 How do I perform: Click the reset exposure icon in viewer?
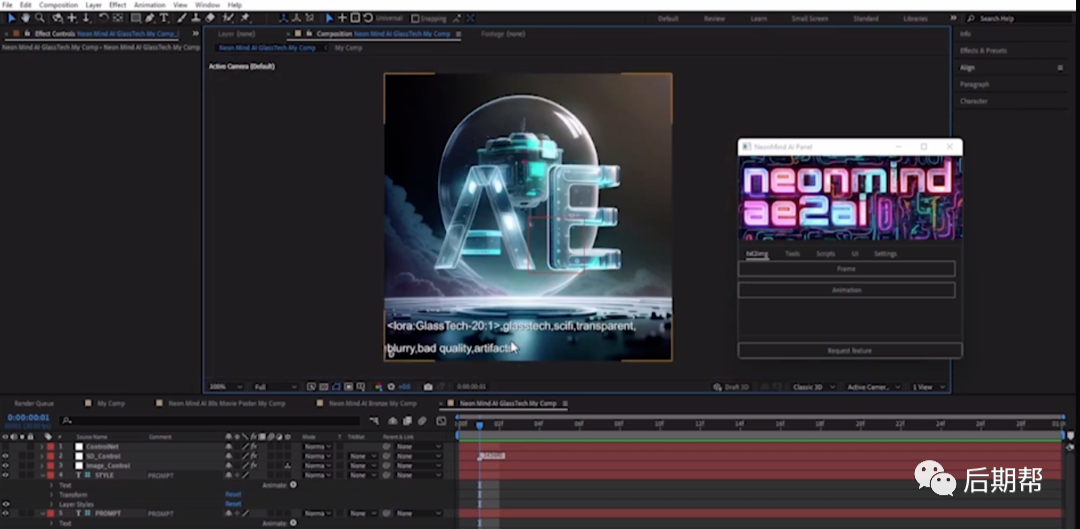pyautogui.click(x=391, y=387)
